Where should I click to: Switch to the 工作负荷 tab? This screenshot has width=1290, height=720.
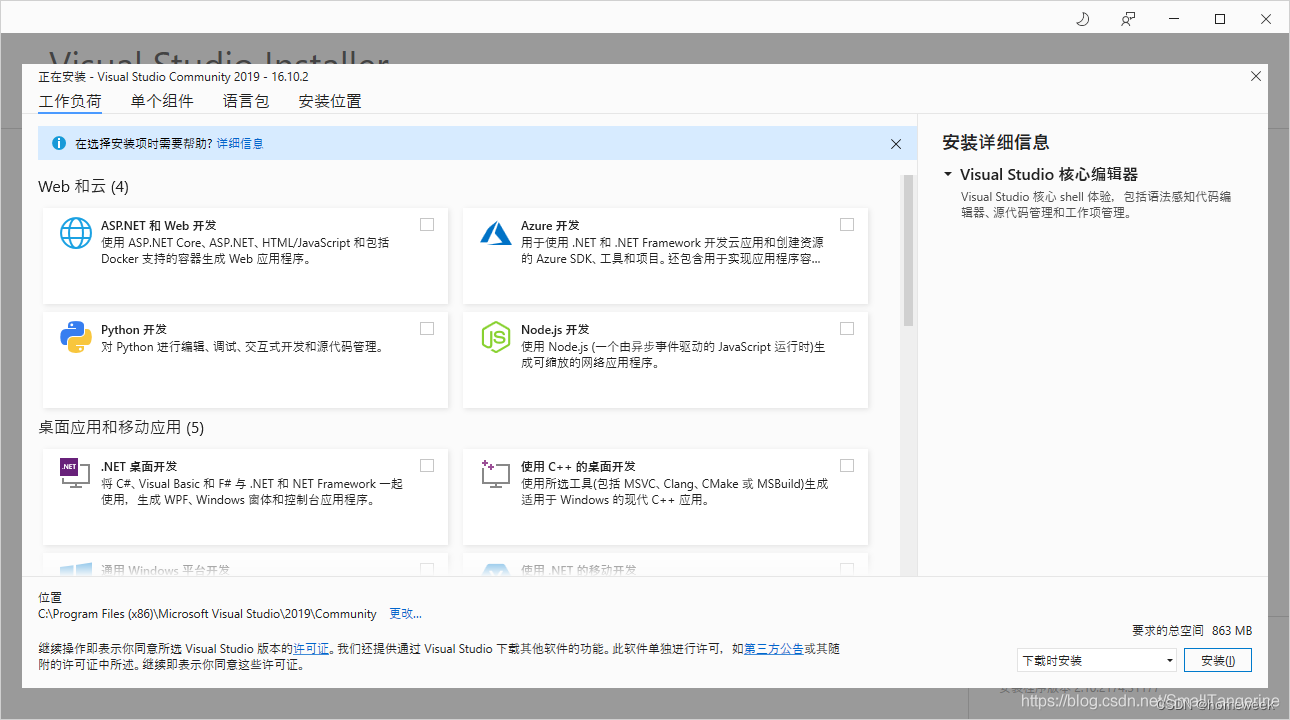pyautogui.click(x=70, y=101)
